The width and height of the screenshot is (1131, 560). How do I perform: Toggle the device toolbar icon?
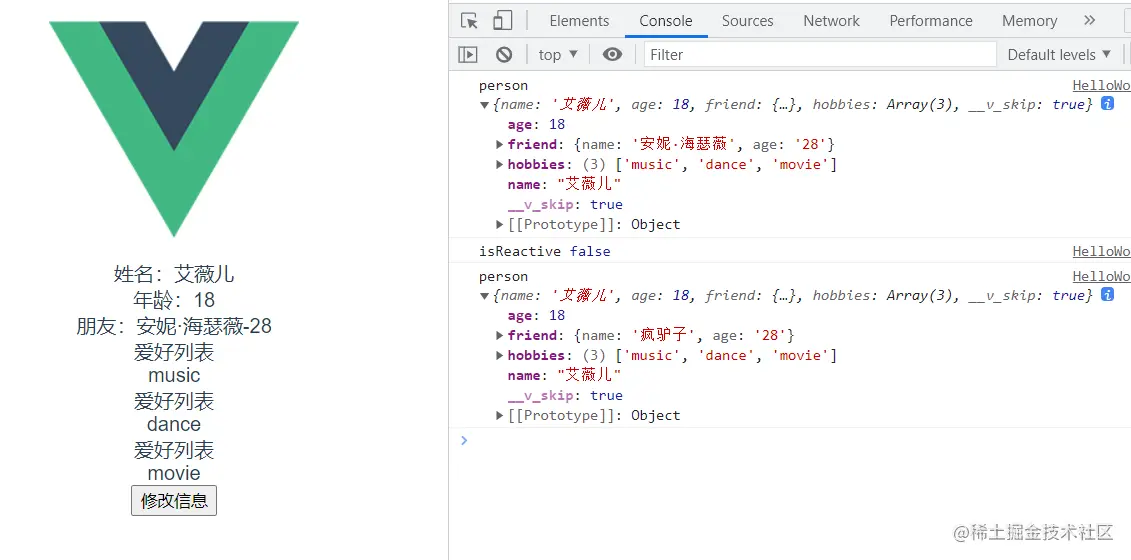coord(502,21)
